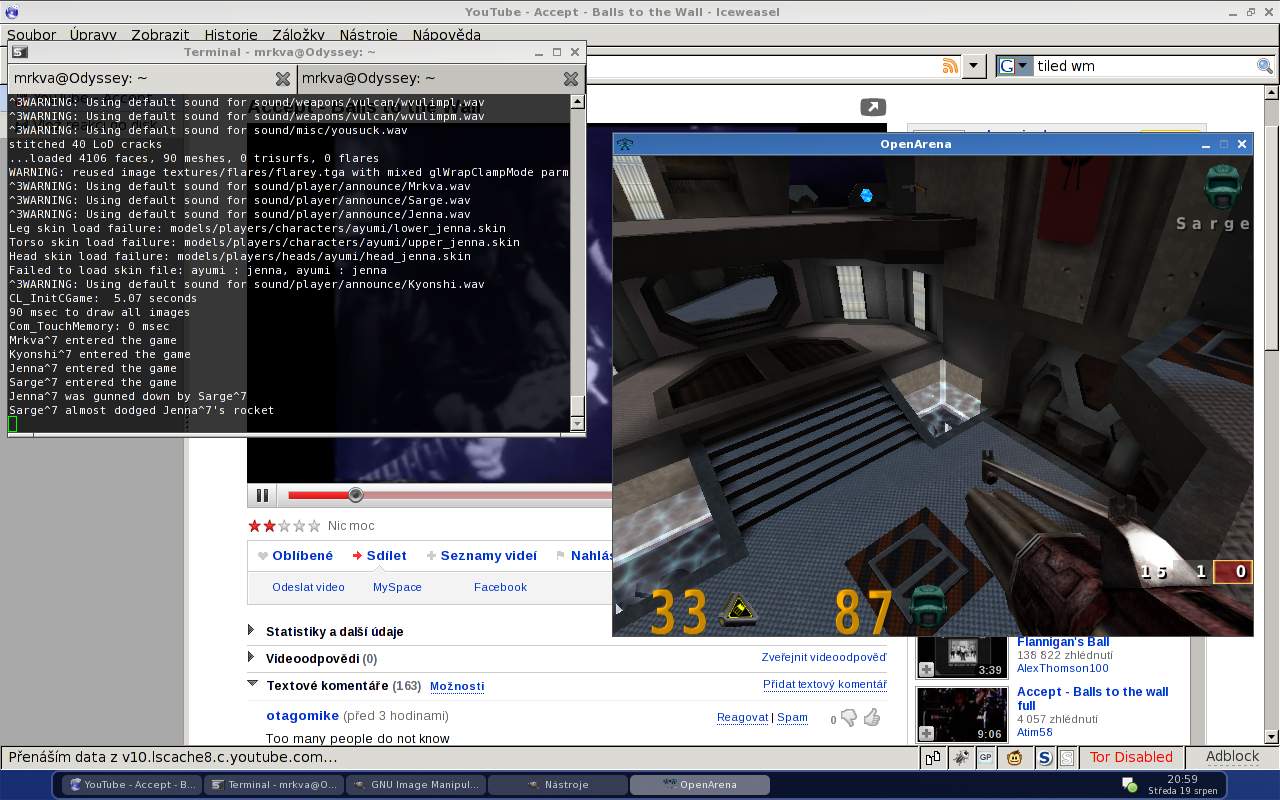Open the Nápověda menu
The width and height of the screenshot is (1280, 800).
click(x=446, y=35)
